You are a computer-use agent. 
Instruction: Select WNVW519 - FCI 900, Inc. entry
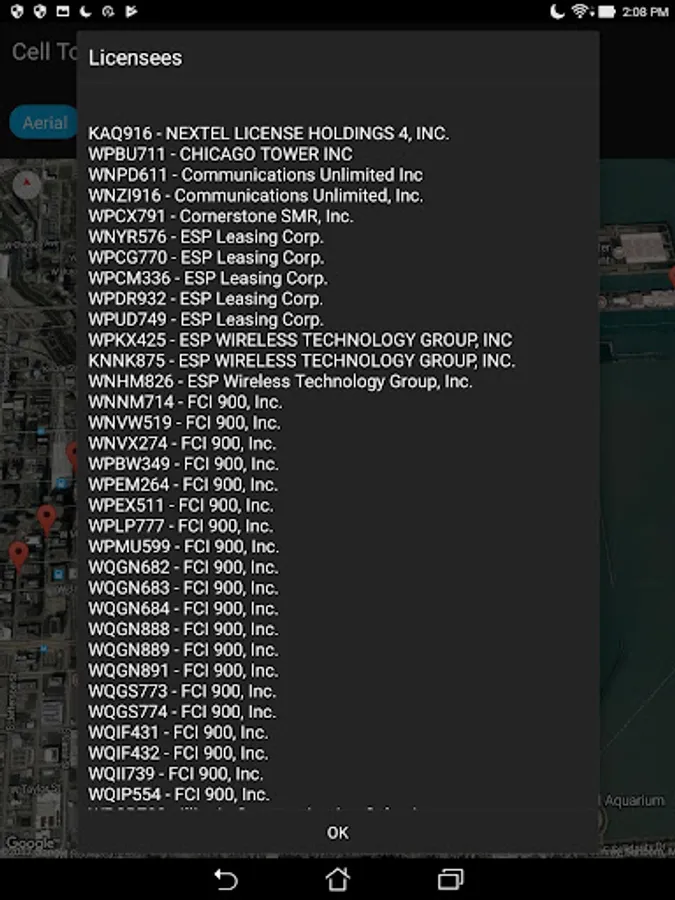click(184, 422)
